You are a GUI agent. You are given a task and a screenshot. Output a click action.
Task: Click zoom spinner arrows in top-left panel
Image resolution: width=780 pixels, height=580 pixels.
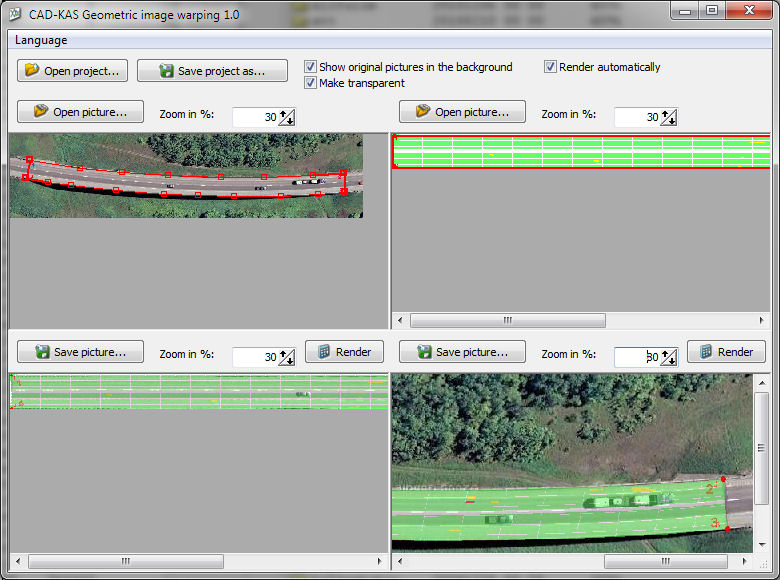(x=286, y=117)
